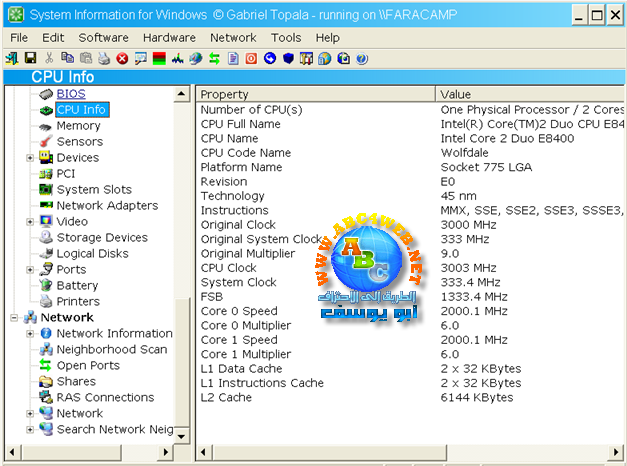Open the Tools menu

(286, 37)
